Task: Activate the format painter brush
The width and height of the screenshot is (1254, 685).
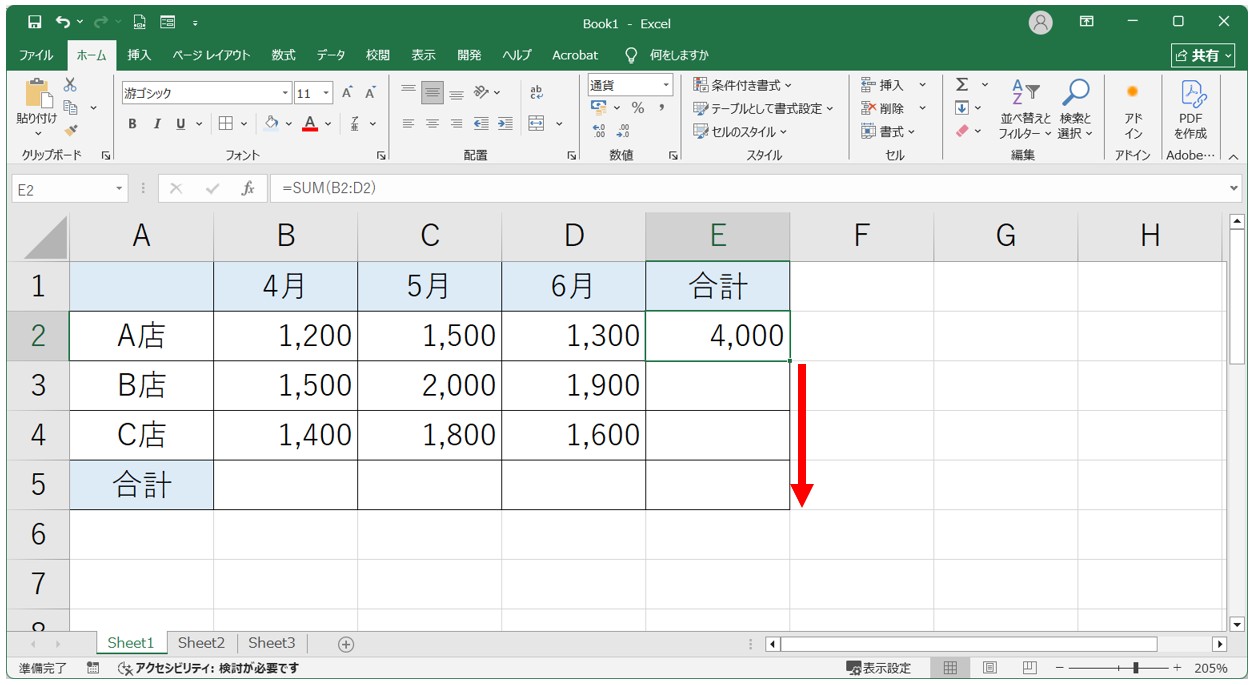Action: coord(70,129)
